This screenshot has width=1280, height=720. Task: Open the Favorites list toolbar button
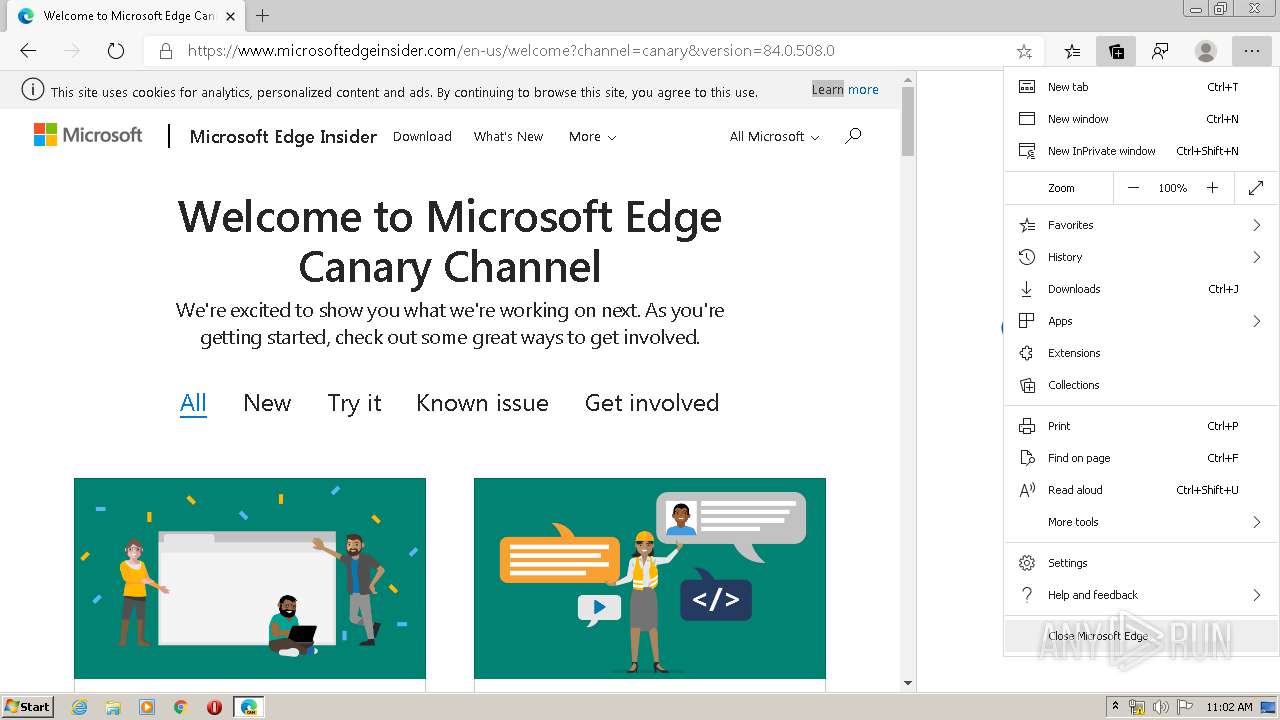point(1072,51)
